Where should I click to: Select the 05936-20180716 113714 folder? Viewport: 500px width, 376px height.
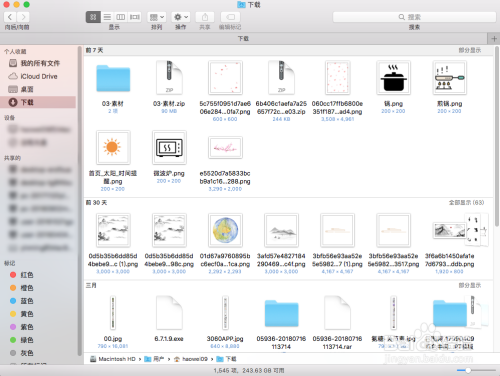[281, 313]
